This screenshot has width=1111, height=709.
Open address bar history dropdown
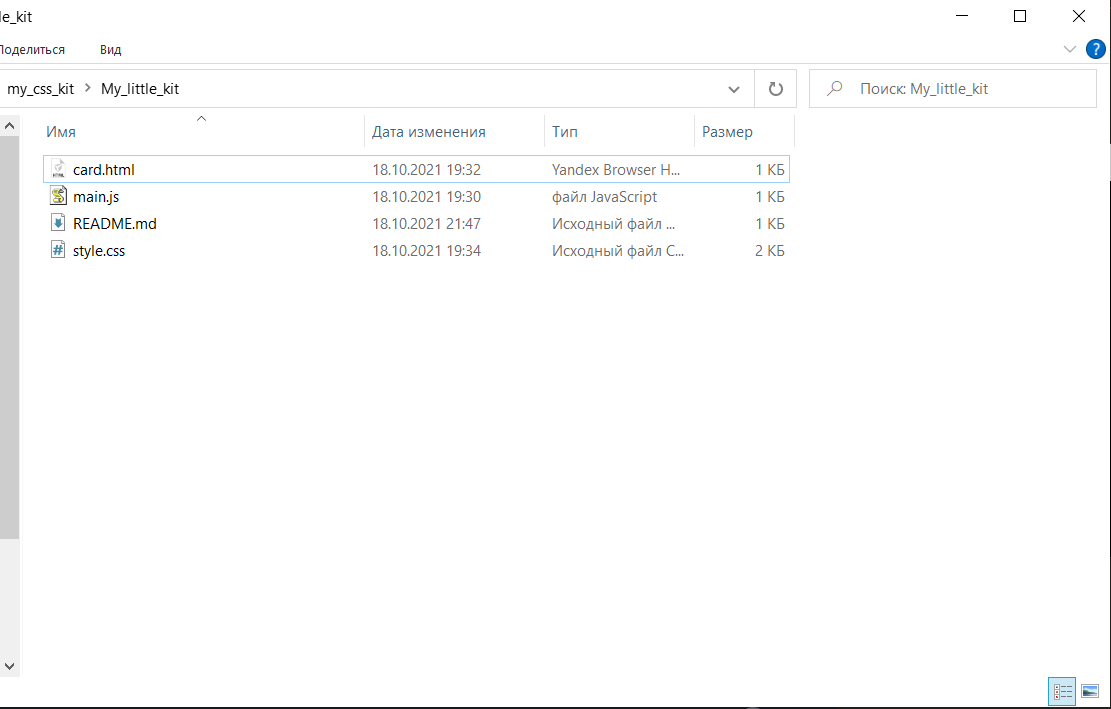pos(734,89)
